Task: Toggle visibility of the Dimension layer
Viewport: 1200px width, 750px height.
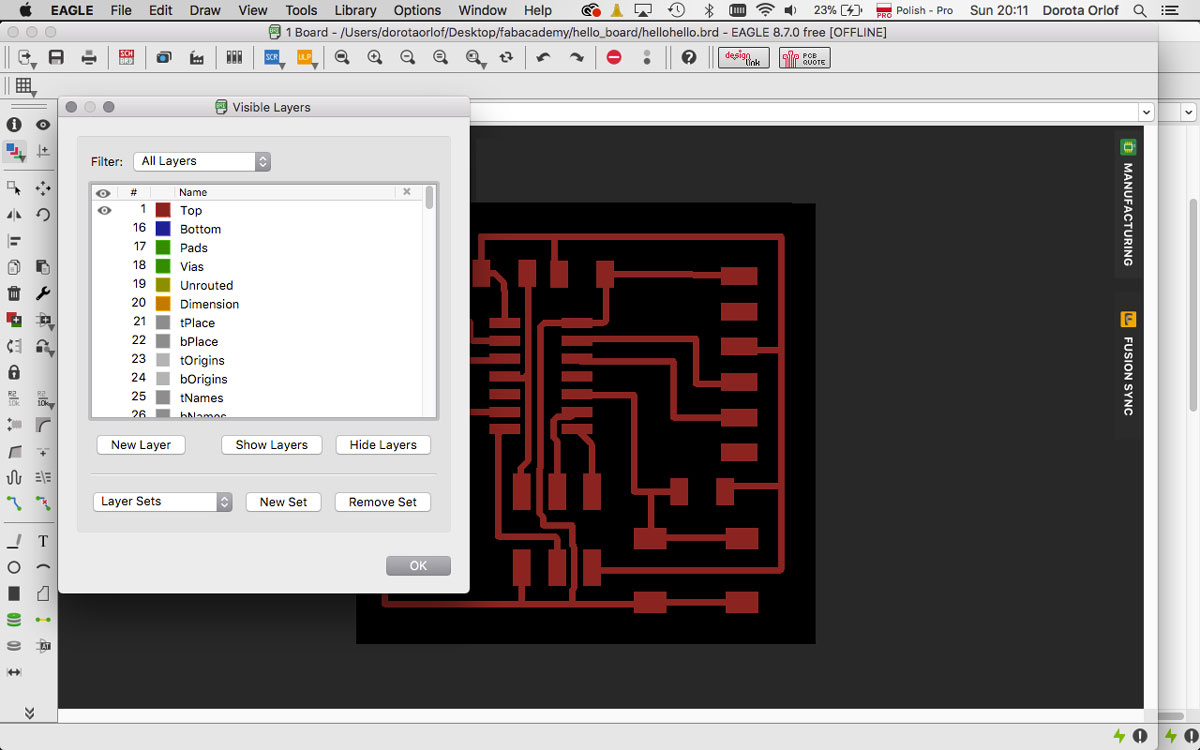Action: click(104, 304)
